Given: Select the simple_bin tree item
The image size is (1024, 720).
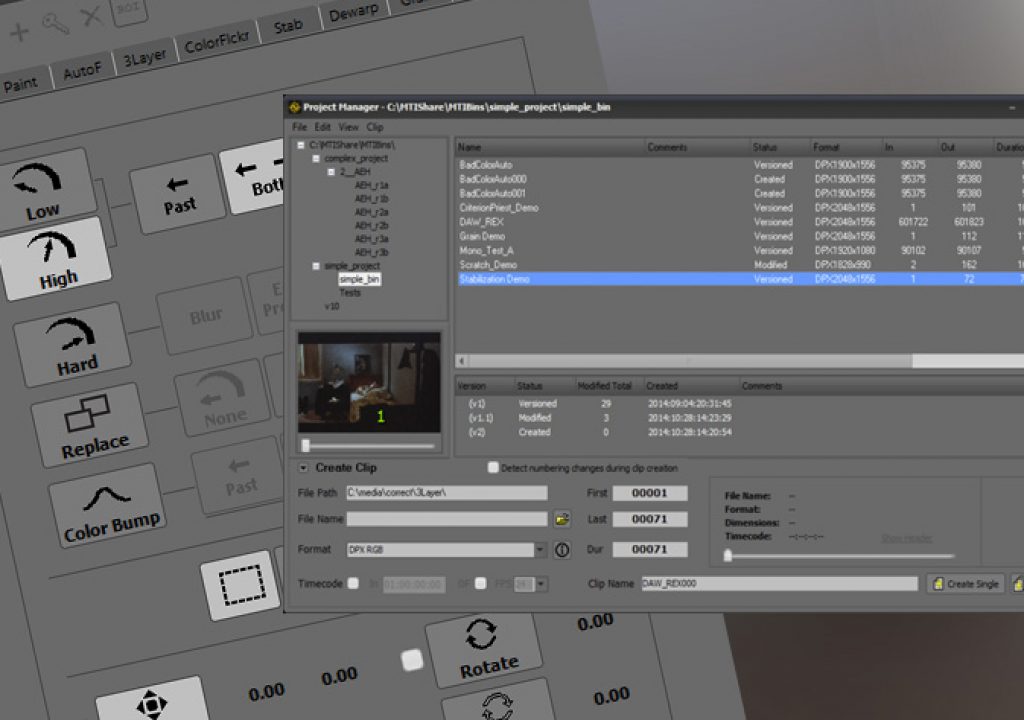Looking at the screenshot, I should click(359, 279).
